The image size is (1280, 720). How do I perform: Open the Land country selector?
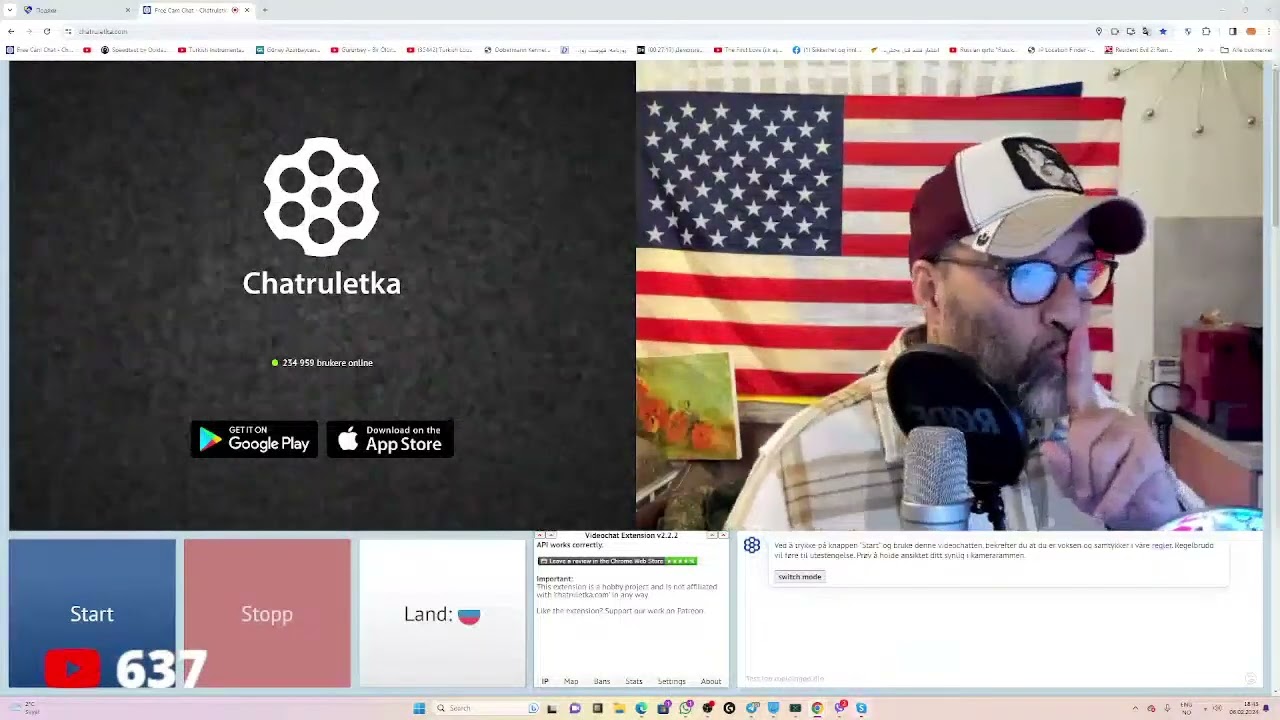click(x=442, y=613)
